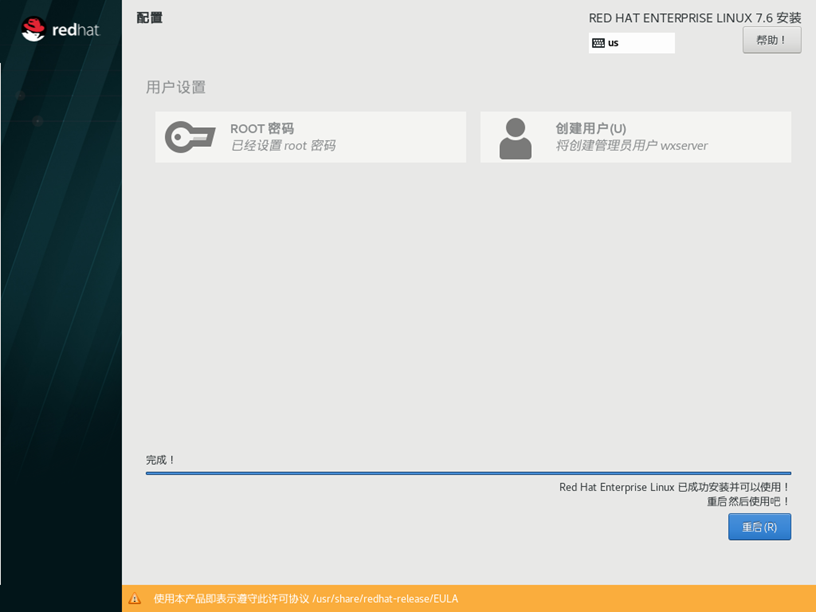The width and height of the screenshot is (816, 612).
Task: Click the installation progress bar
Action: (x=468, y=473)
